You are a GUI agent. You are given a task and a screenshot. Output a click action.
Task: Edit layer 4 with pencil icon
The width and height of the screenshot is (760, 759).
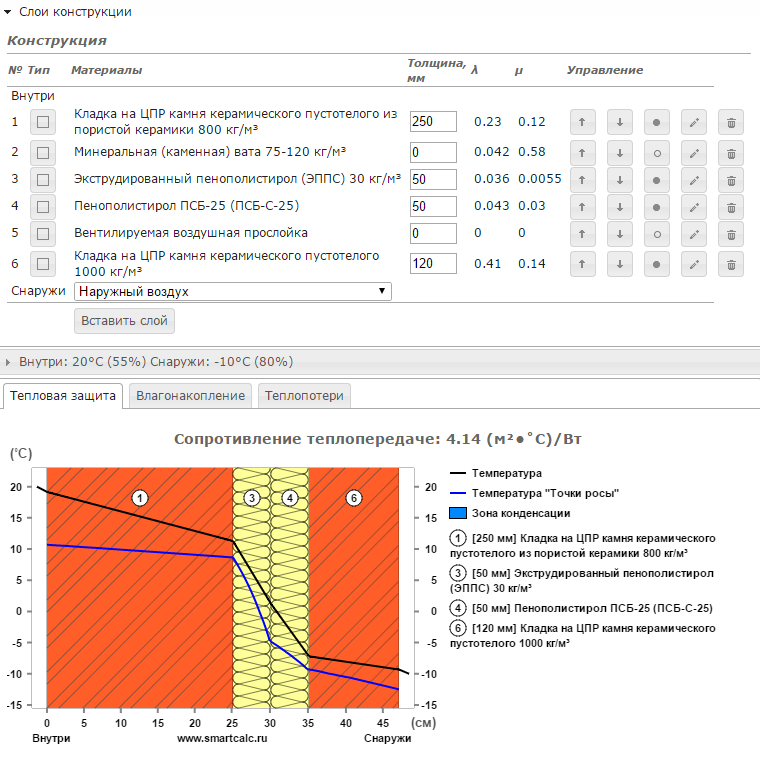694,207
